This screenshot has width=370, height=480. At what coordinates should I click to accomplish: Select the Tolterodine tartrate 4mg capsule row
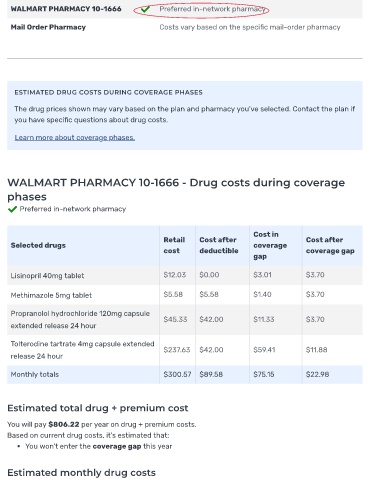[185, 350]
